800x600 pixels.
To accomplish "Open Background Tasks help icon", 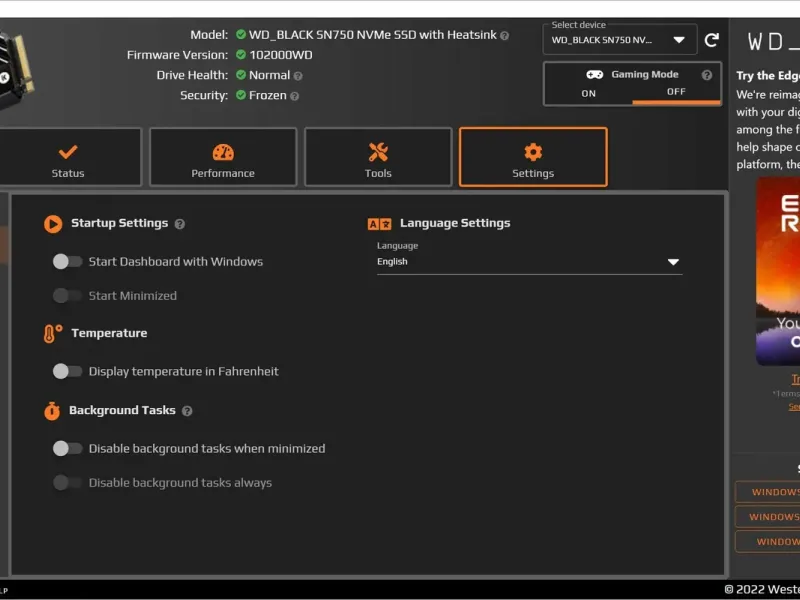I will 187,411.
